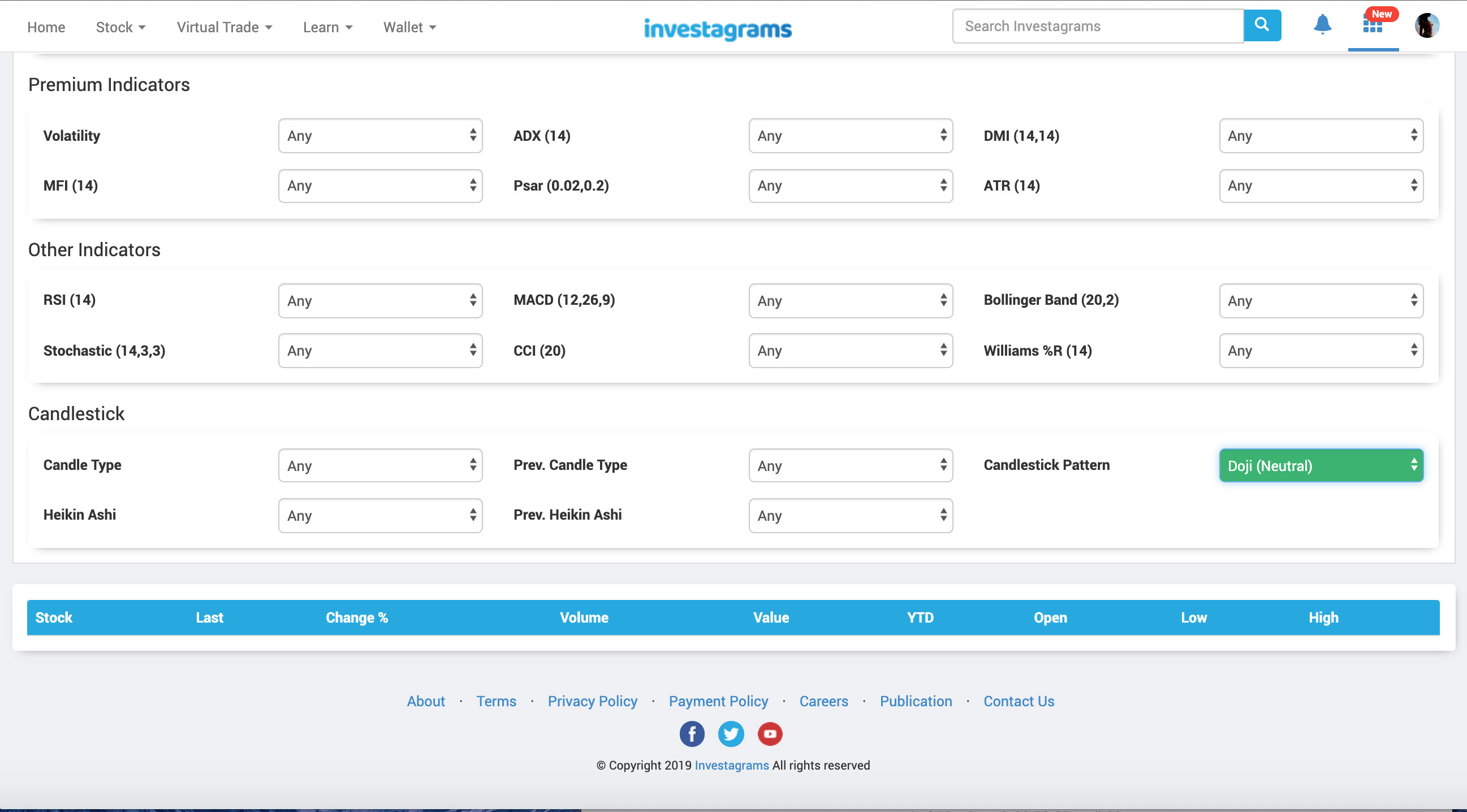Click the blue search magnifier button
The height and width of the screenshot is (812, 1467).
pos(1262,25)
